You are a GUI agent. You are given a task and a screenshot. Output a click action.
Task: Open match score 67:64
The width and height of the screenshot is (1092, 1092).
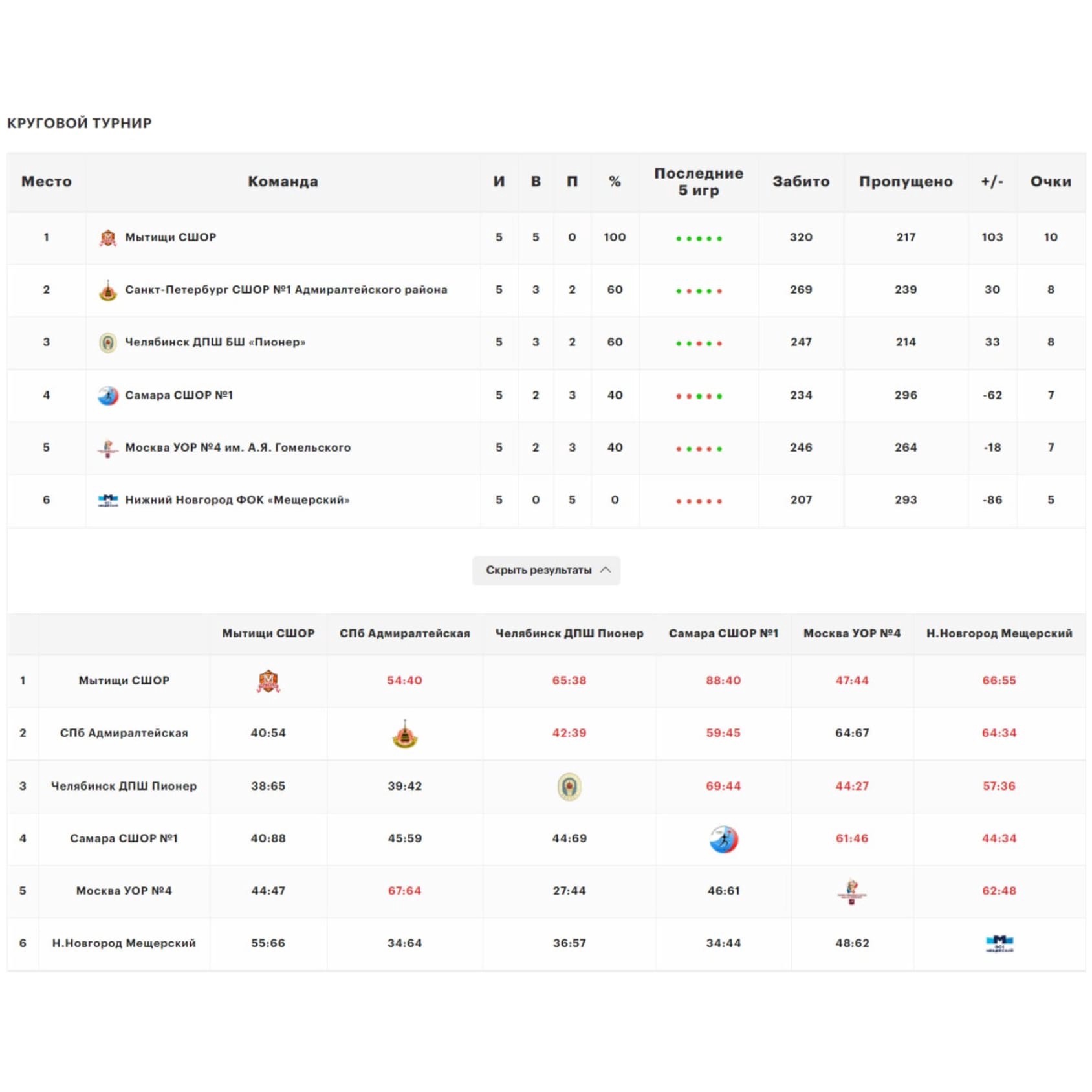pyautogui.click(x=405, y=891)
